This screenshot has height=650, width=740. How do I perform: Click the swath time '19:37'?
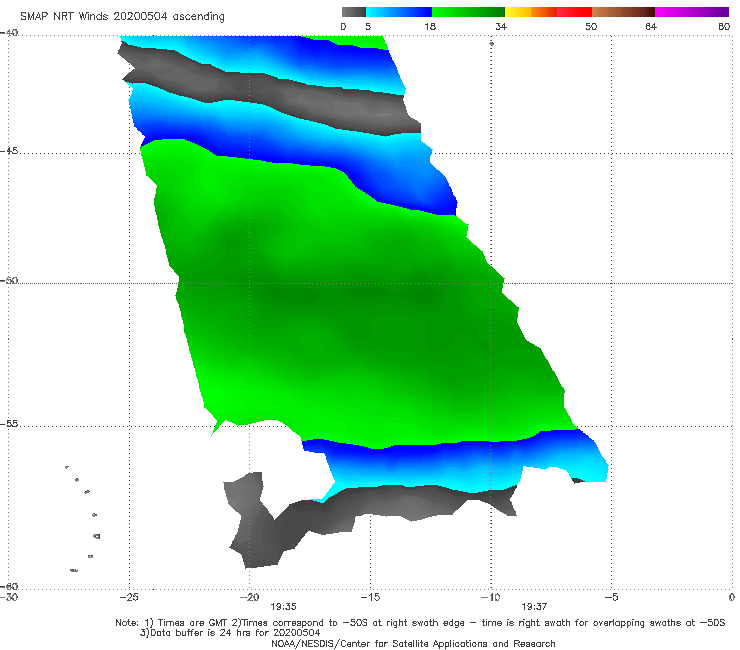click(x=534, y=607)
